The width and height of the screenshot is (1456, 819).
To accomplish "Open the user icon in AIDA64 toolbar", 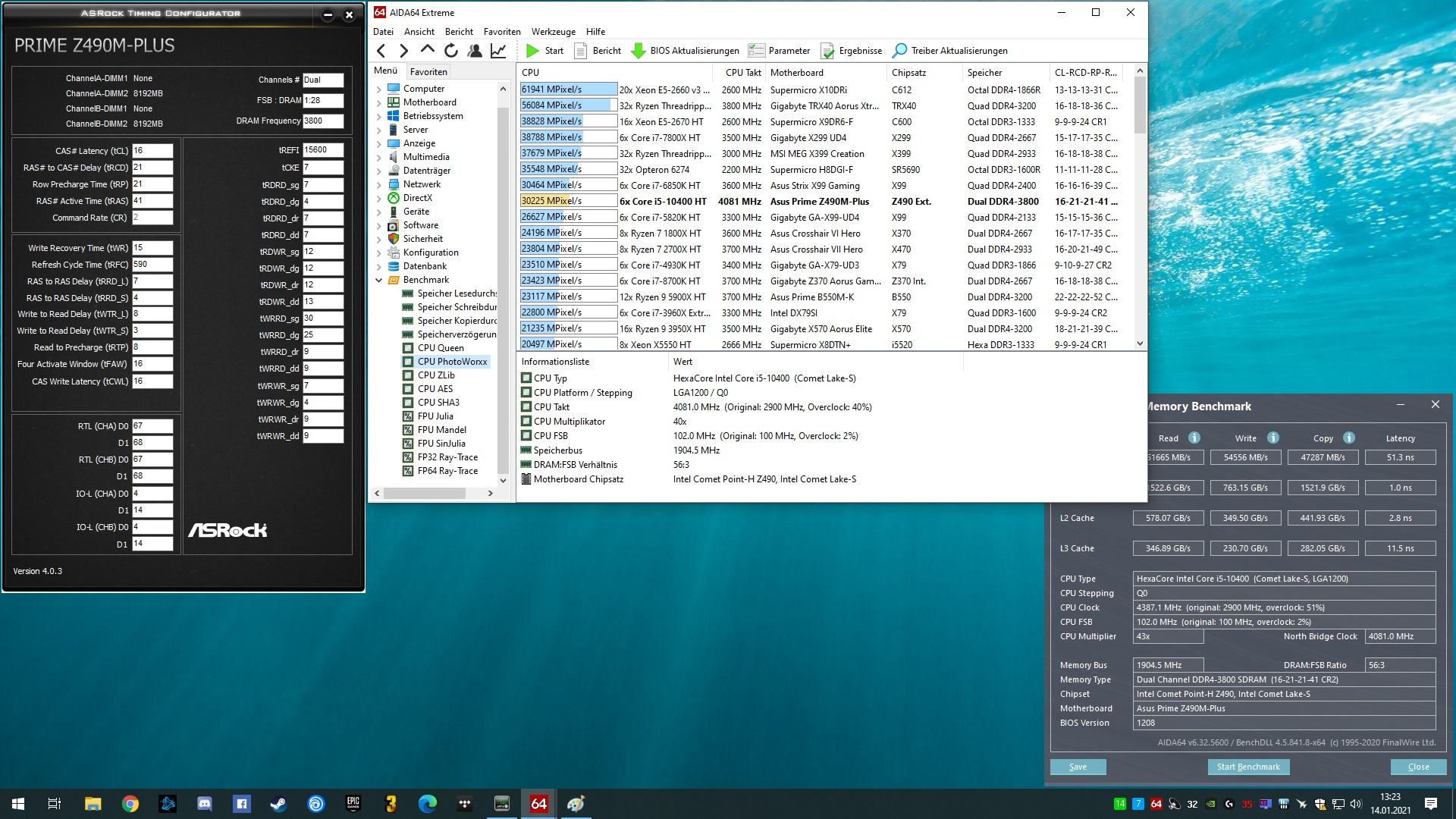I will 475,51.
